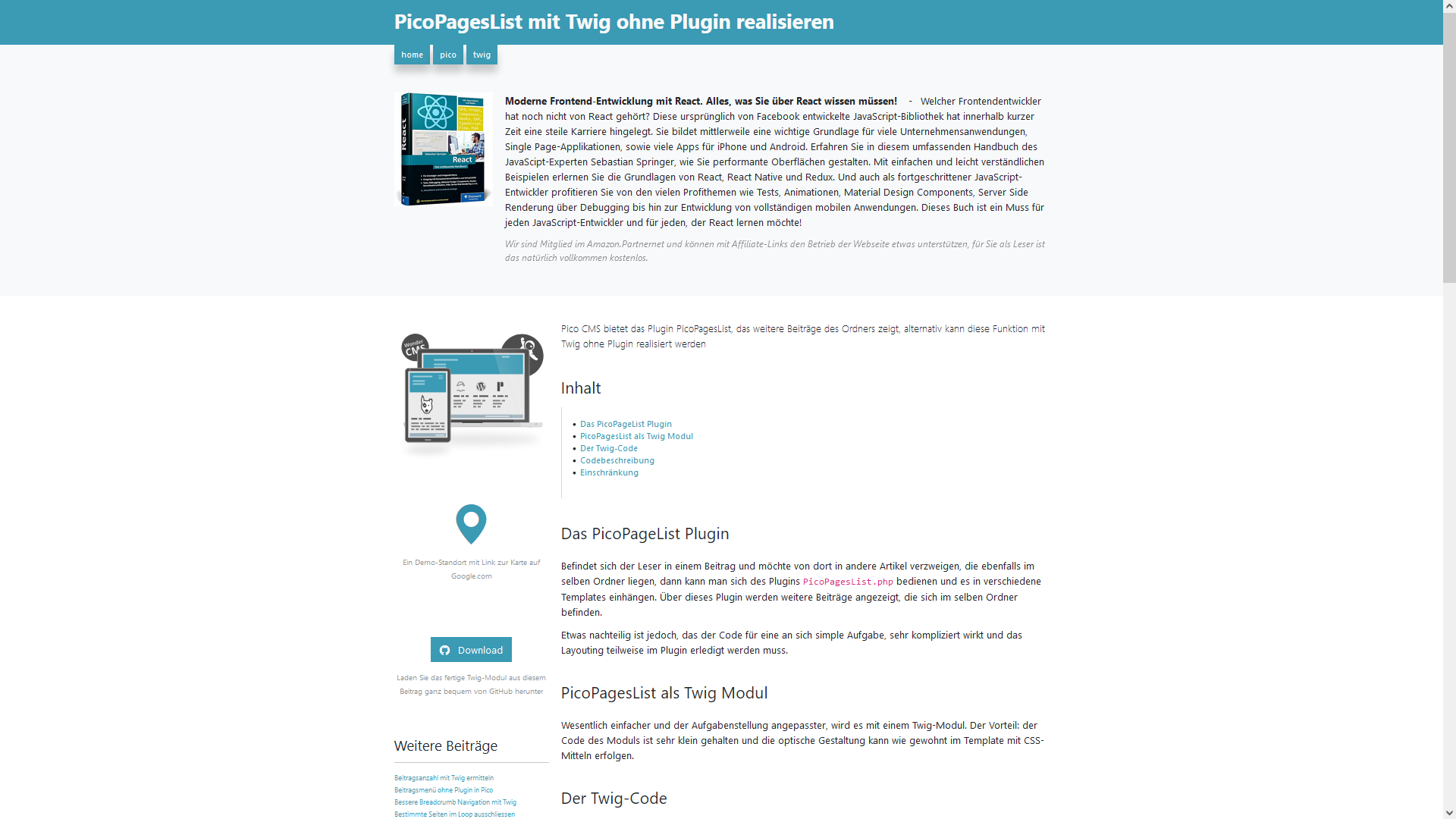Click the React book cover thumbnail
This screenshot has width=1456, height=819.
point(445,147)
